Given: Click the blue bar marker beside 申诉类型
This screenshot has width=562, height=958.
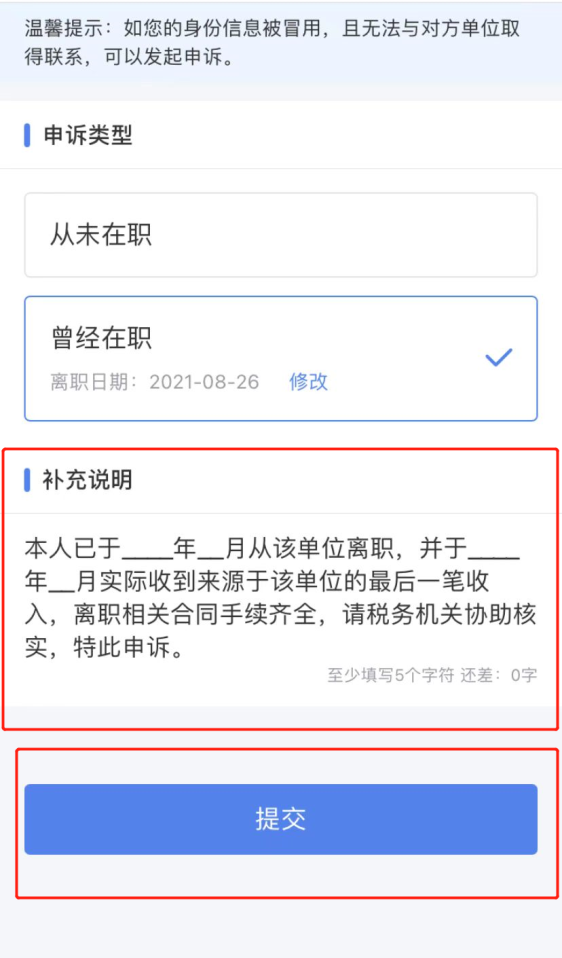Looking at the screenshot, I should click(27, 135).
